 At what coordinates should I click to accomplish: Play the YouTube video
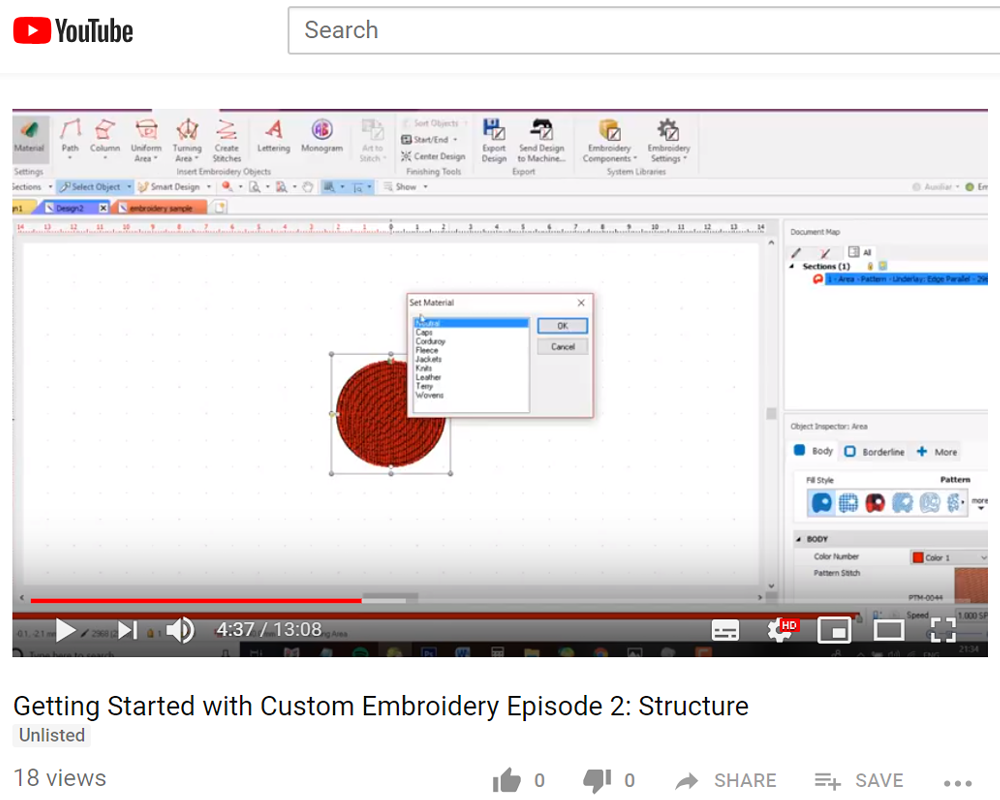click(65, 631)
